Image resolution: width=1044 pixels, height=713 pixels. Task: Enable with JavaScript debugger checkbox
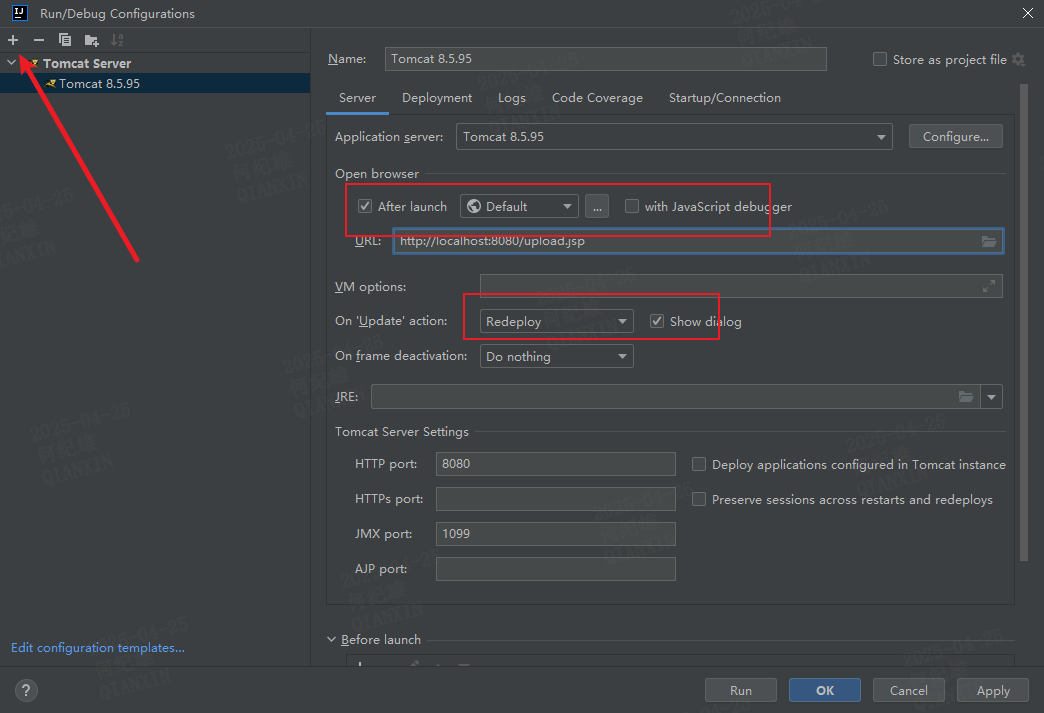pos(631,206)
